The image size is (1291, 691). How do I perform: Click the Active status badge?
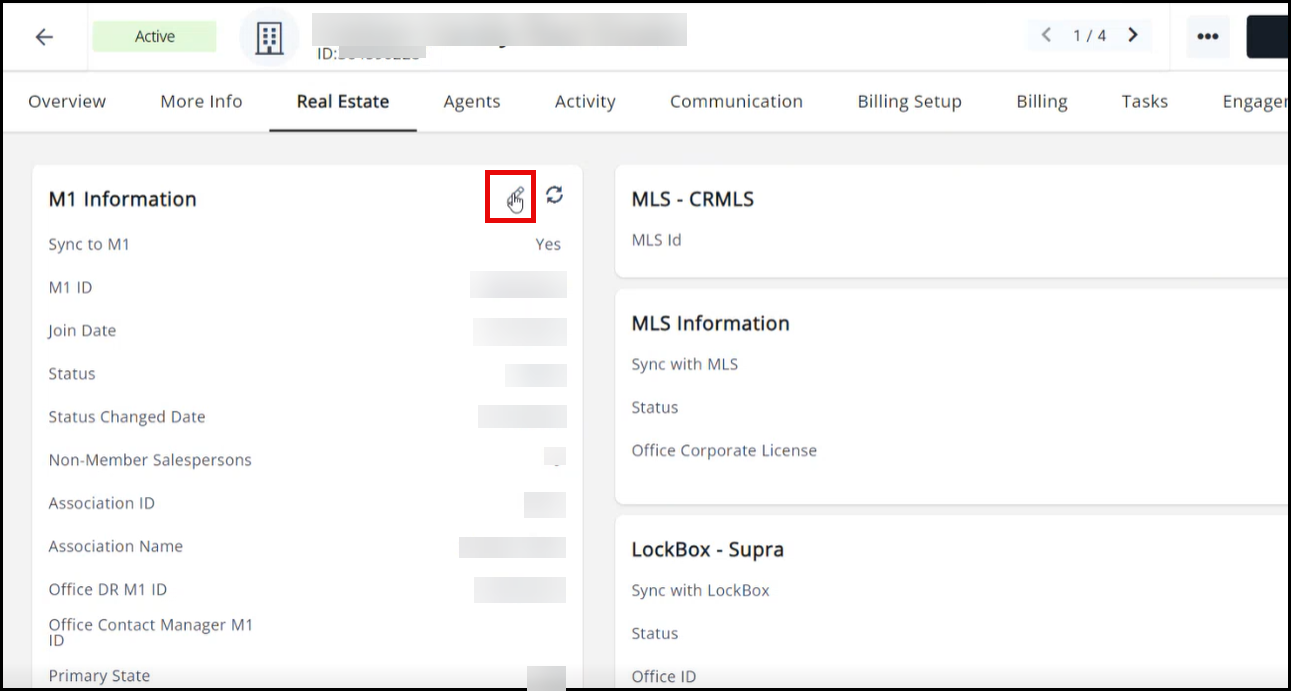point(155,37)
